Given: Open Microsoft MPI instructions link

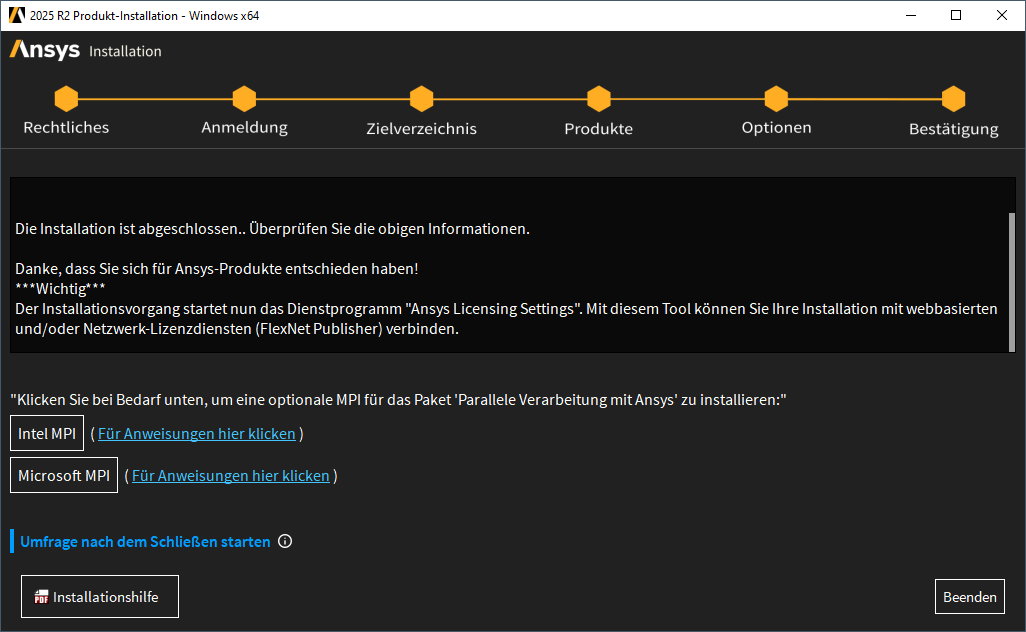Looking at the screenshot, I should click(230, 476).
